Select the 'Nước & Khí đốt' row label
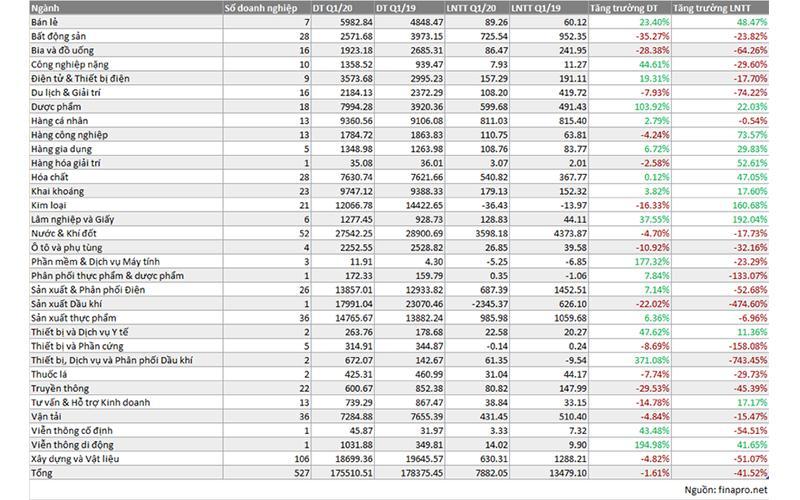The image size is (800, 500). [63, 232]
